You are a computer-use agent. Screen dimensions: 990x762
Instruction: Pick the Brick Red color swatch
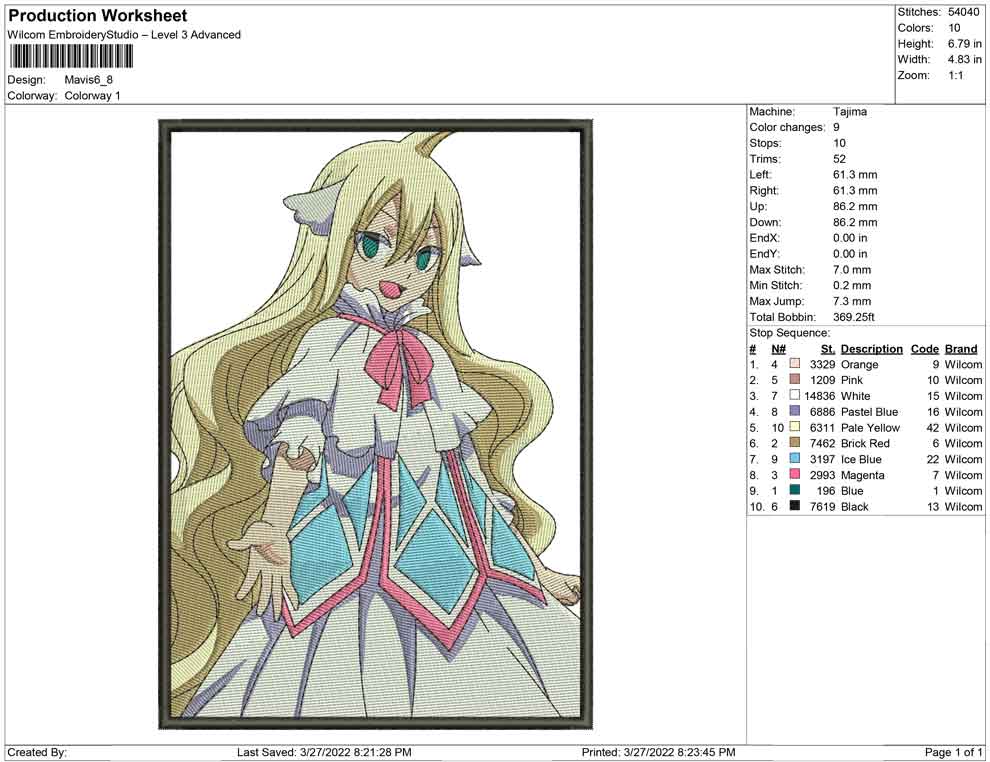click(795, 443)
